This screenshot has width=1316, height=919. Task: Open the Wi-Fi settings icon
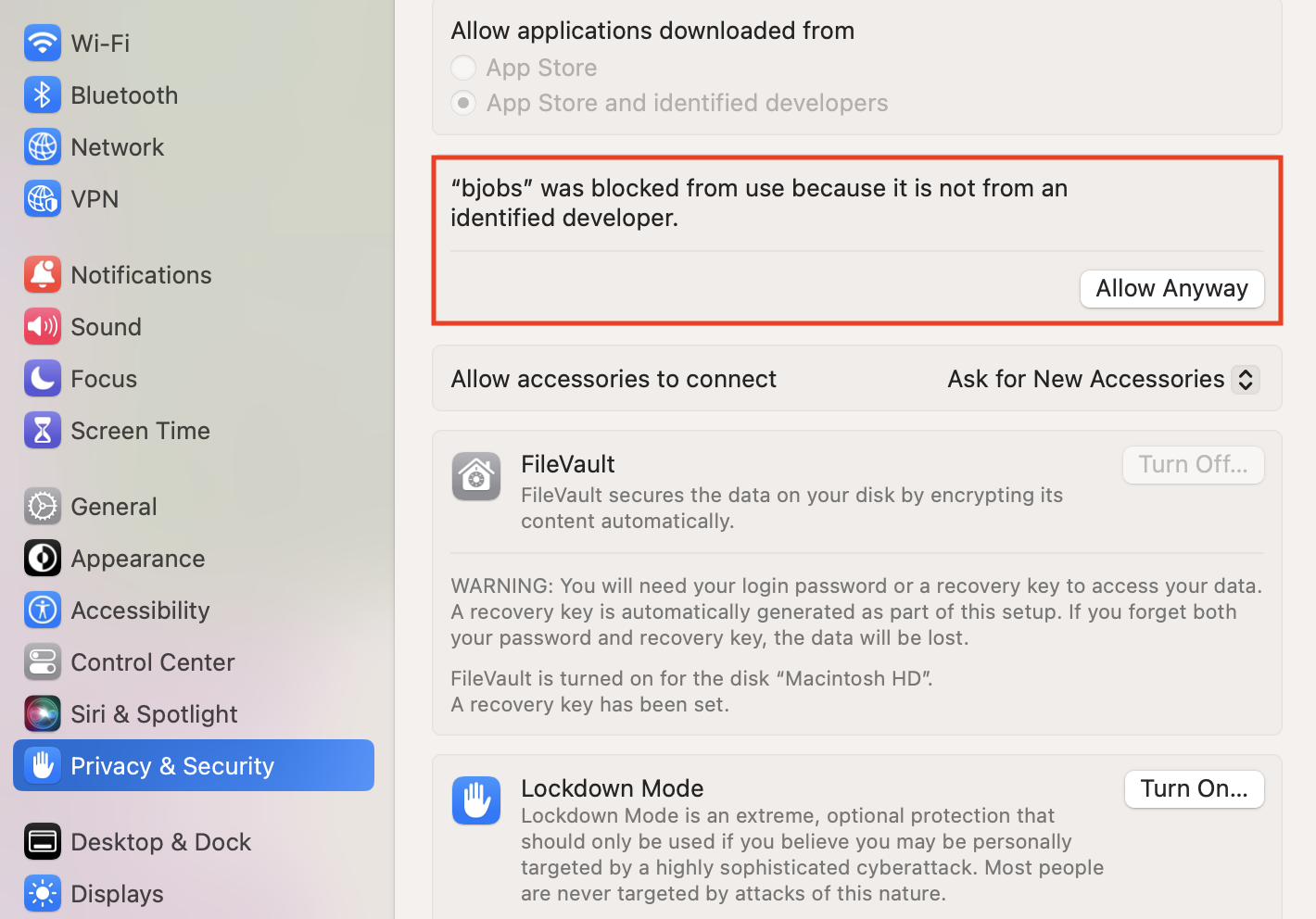pos(43,44)
